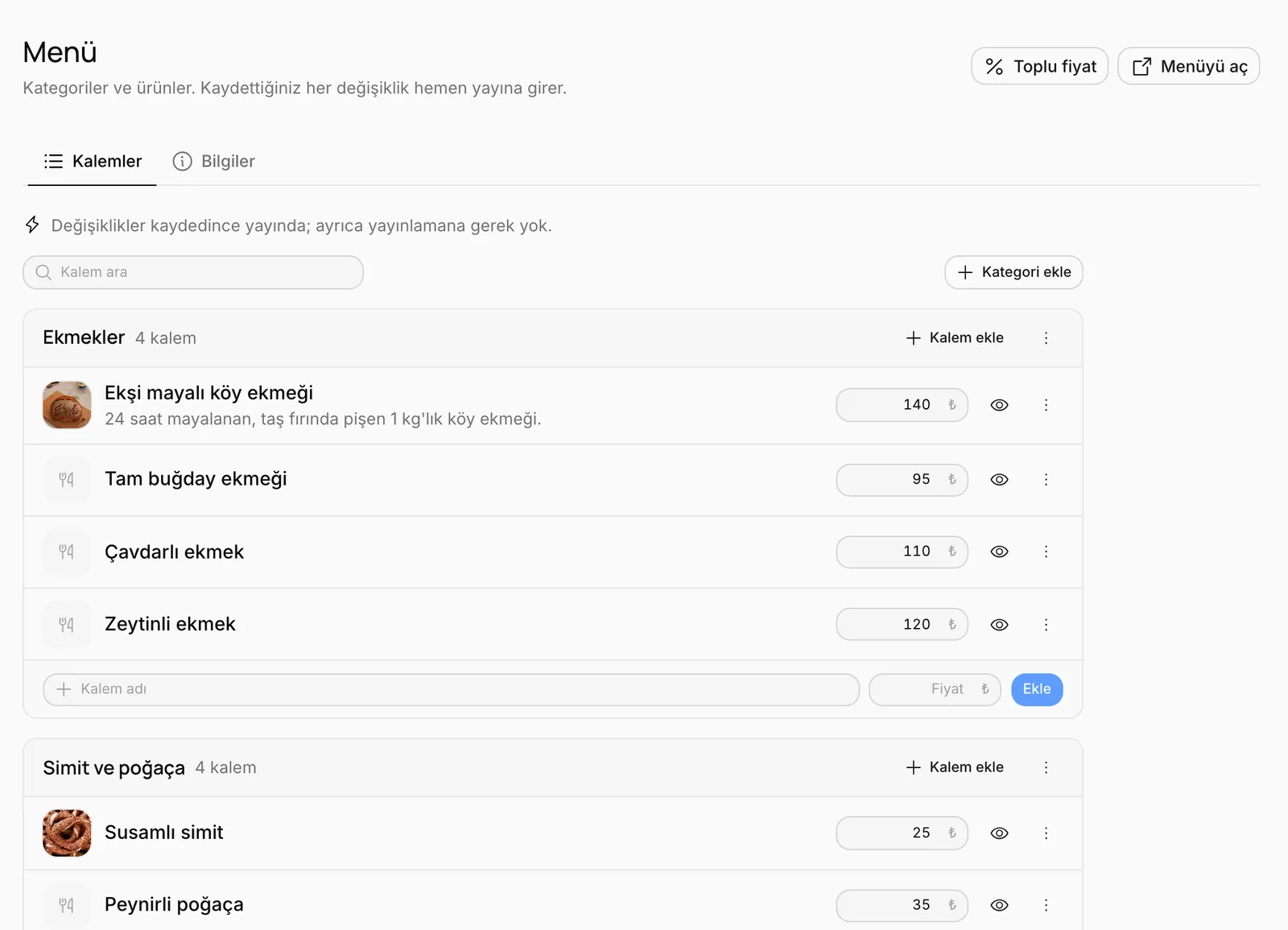Click Zeytinli ekmek placeholder image icon

click(x=67, y=624)
